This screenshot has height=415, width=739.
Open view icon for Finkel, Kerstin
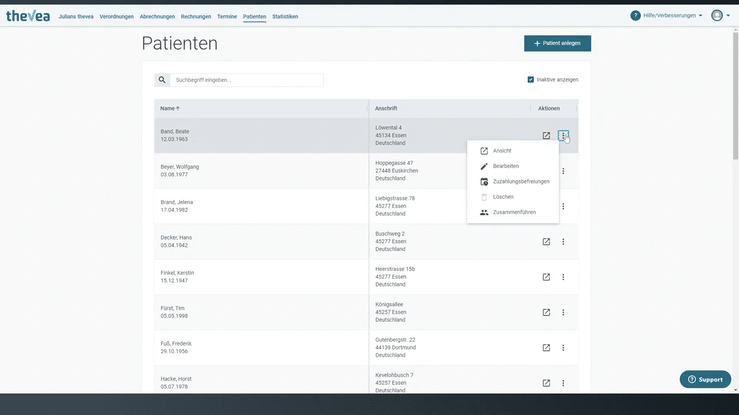(546, 277)
